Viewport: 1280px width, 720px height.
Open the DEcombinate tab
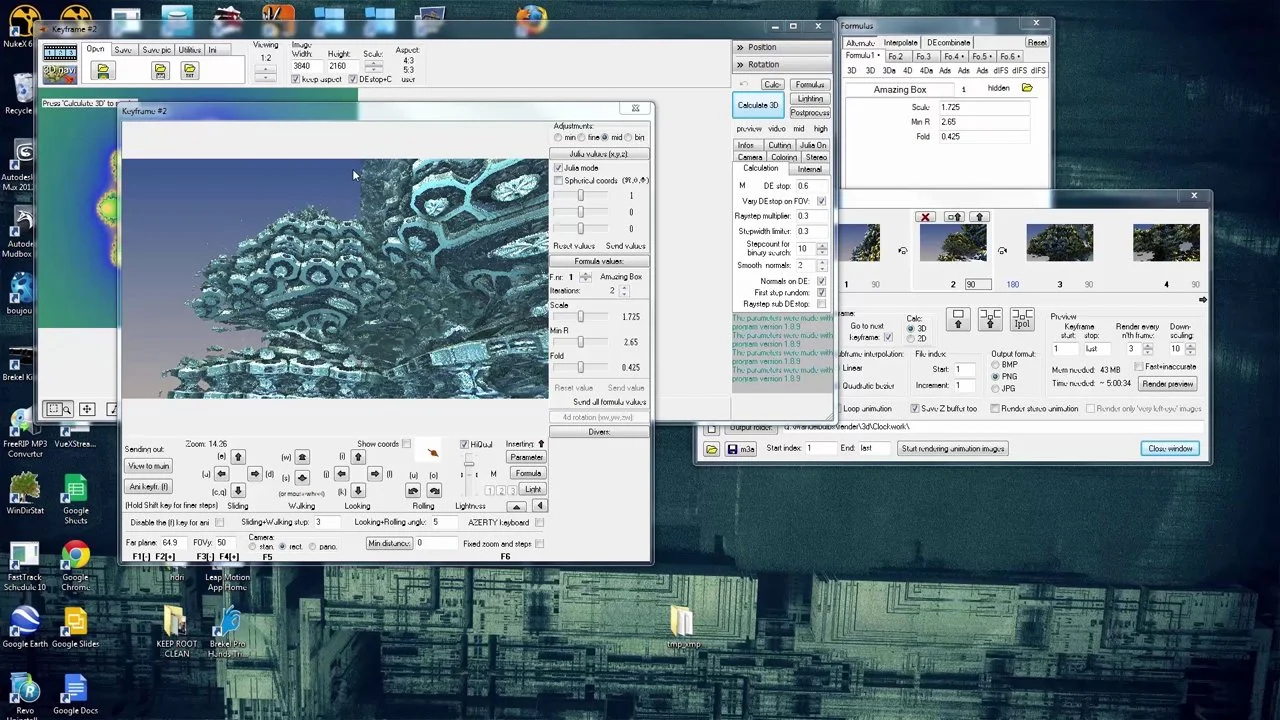[947, 43]
